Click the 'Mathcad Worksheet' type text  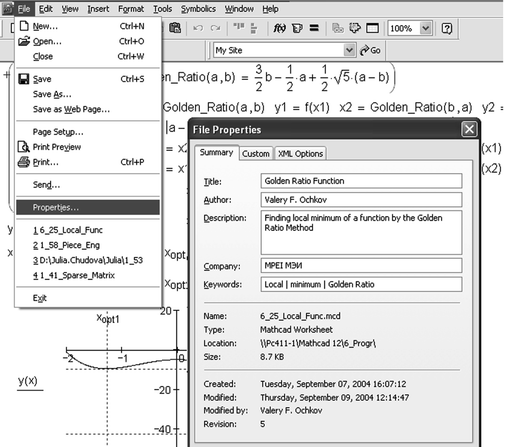coord(296,330)
